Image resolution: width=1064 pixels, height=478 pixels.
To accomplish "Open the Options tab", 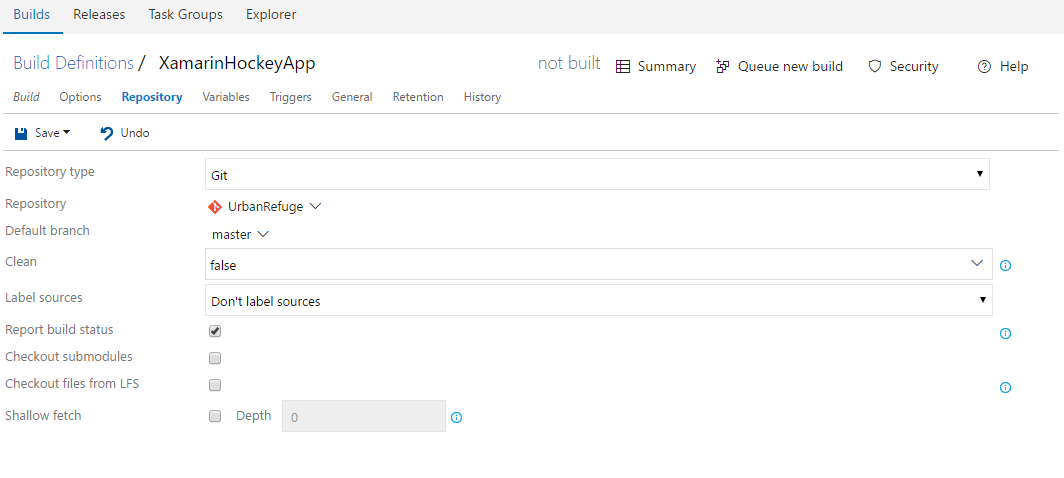I will (80, 97).
